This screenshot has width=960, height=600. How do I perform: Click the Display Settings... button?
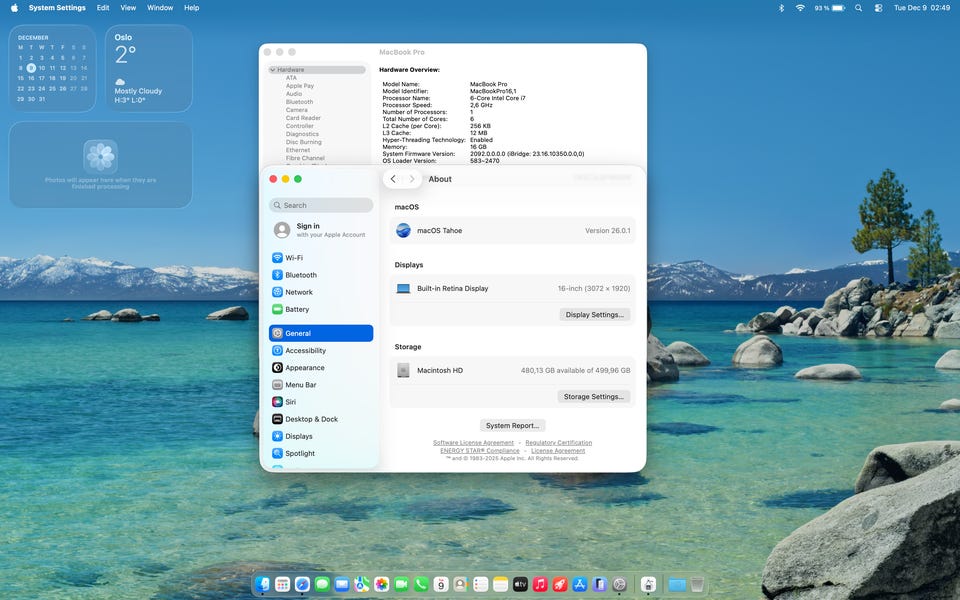coord(594,314)
